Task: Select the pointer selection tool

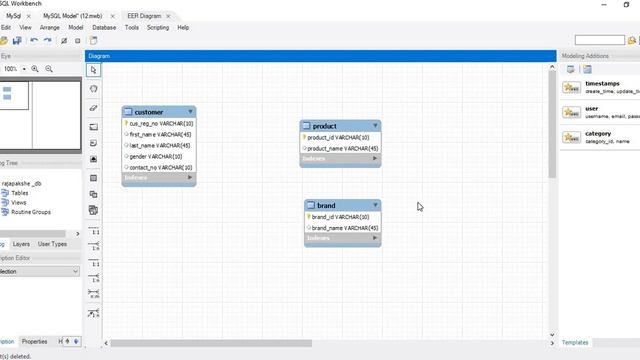Action: click(x=93, y=70)
